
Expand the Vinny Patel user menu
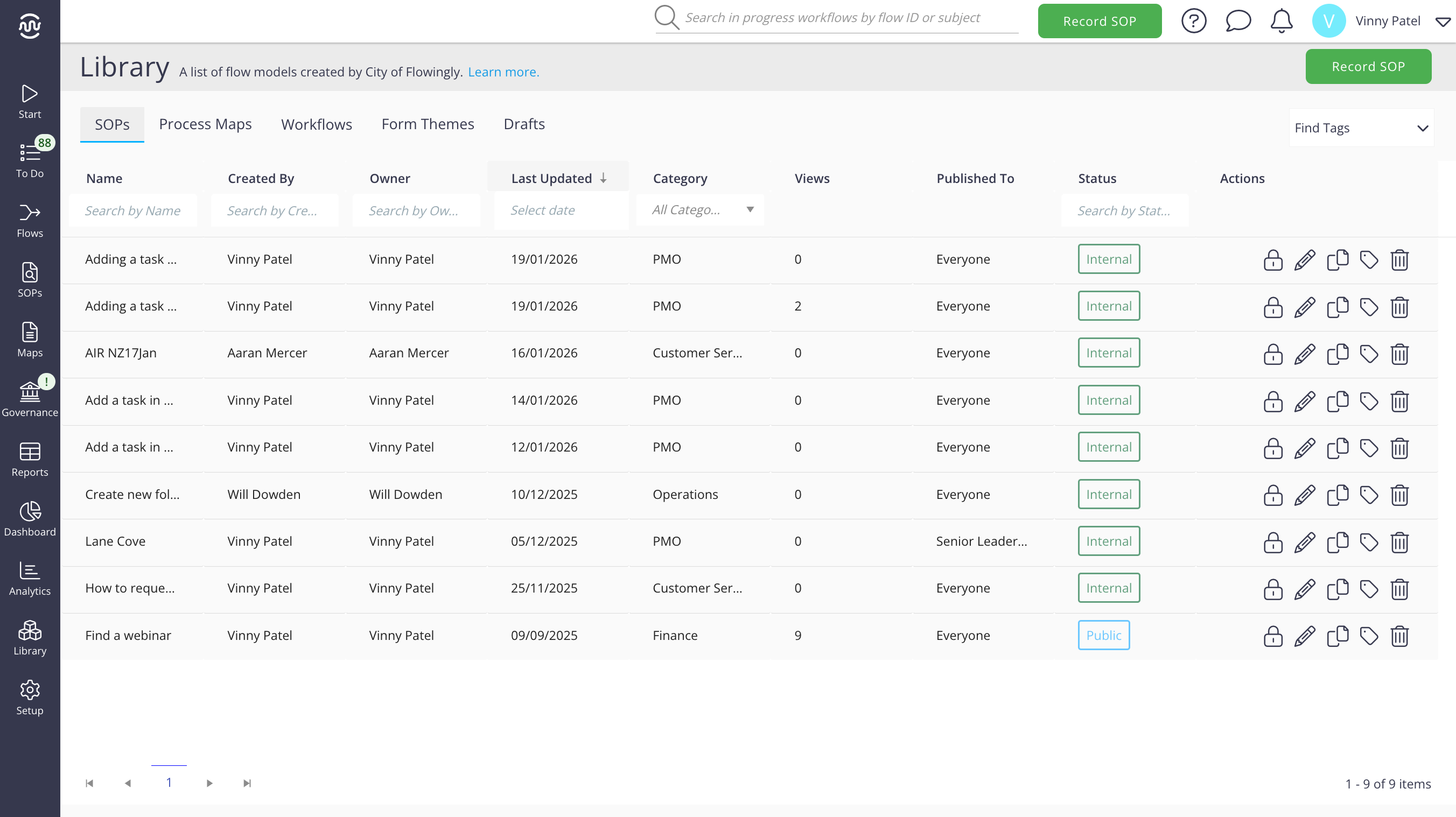point(1442,22)
